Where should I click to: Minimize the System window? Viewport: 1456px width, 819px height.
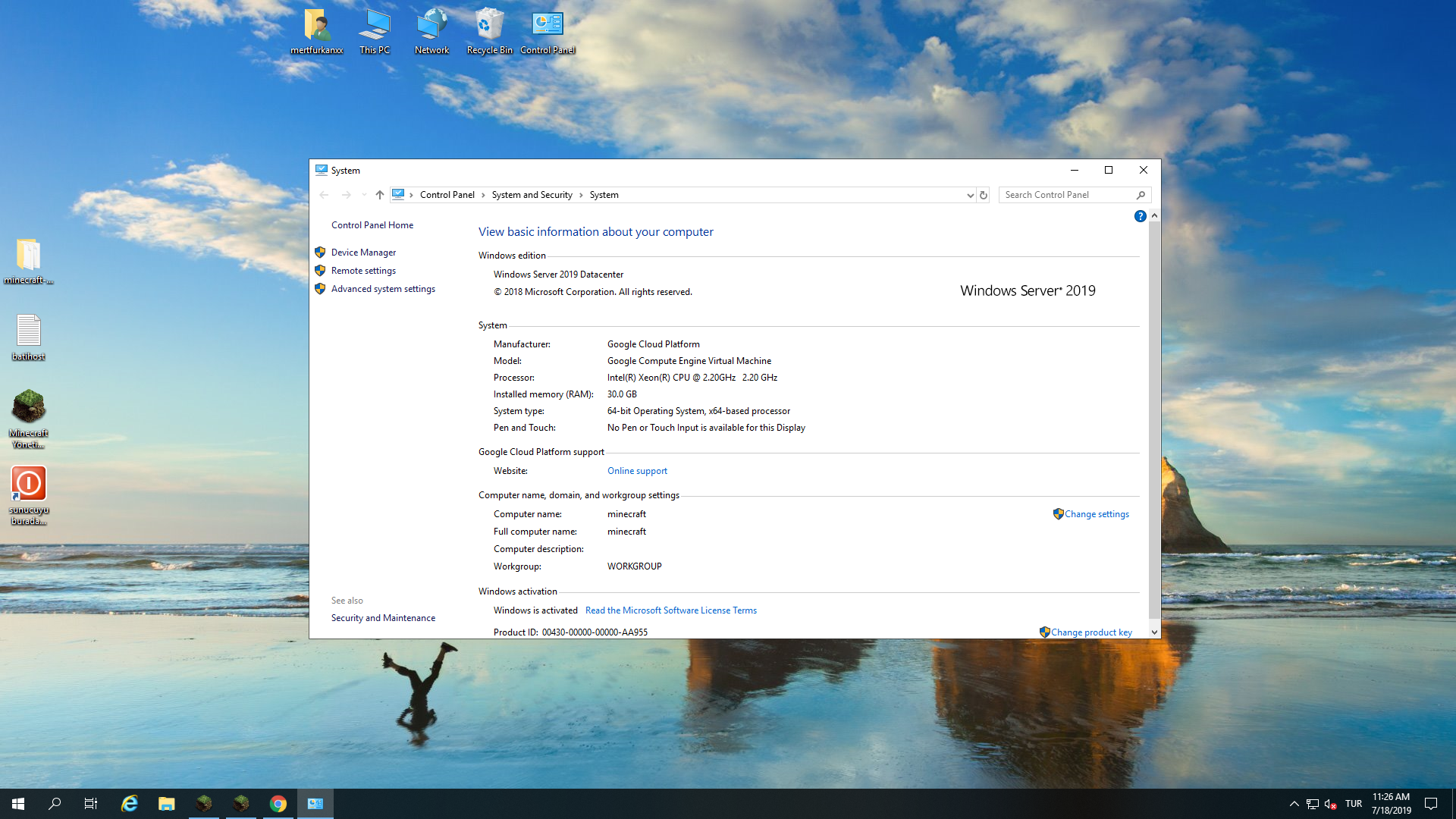tap(1074, 171)
